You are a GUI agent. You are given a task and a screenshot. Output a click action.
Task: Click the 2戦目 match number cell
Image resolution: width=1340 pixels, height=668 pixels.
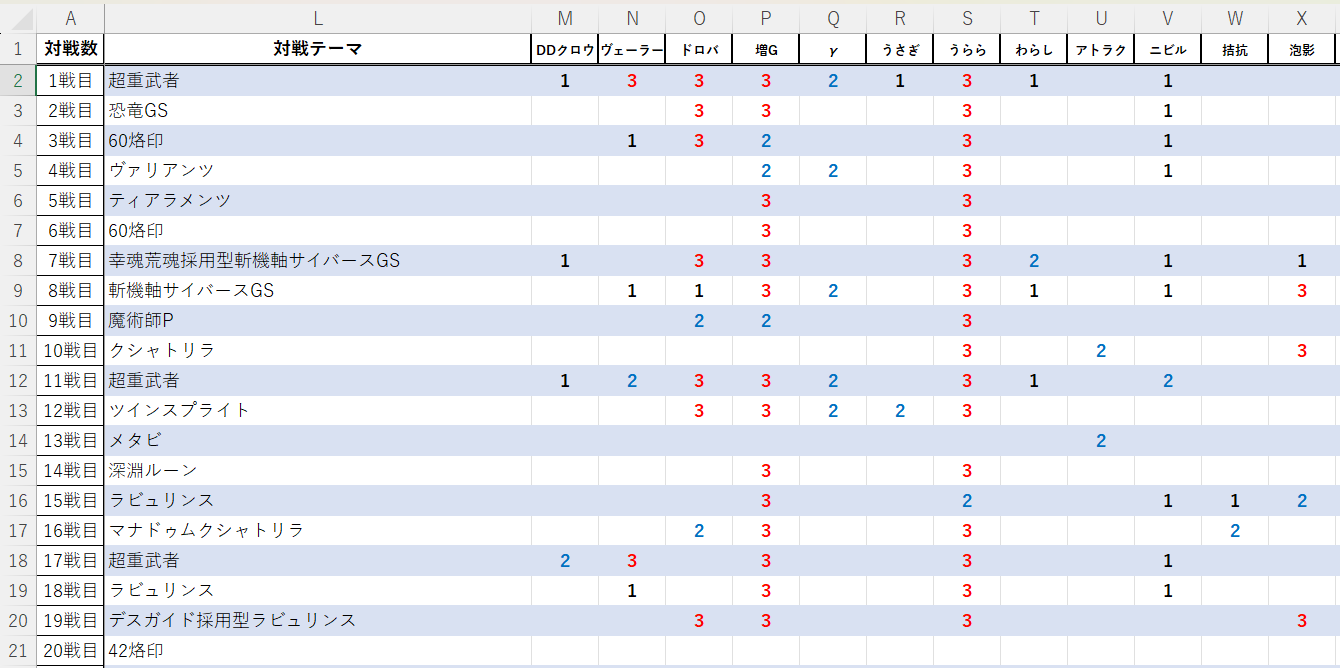tap(70, 110)
